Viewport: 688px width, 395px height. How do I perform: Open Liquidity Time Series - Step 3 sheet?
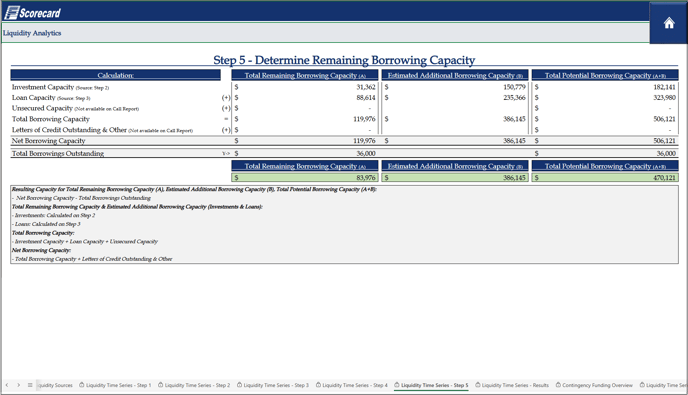[x=273, y=385]
